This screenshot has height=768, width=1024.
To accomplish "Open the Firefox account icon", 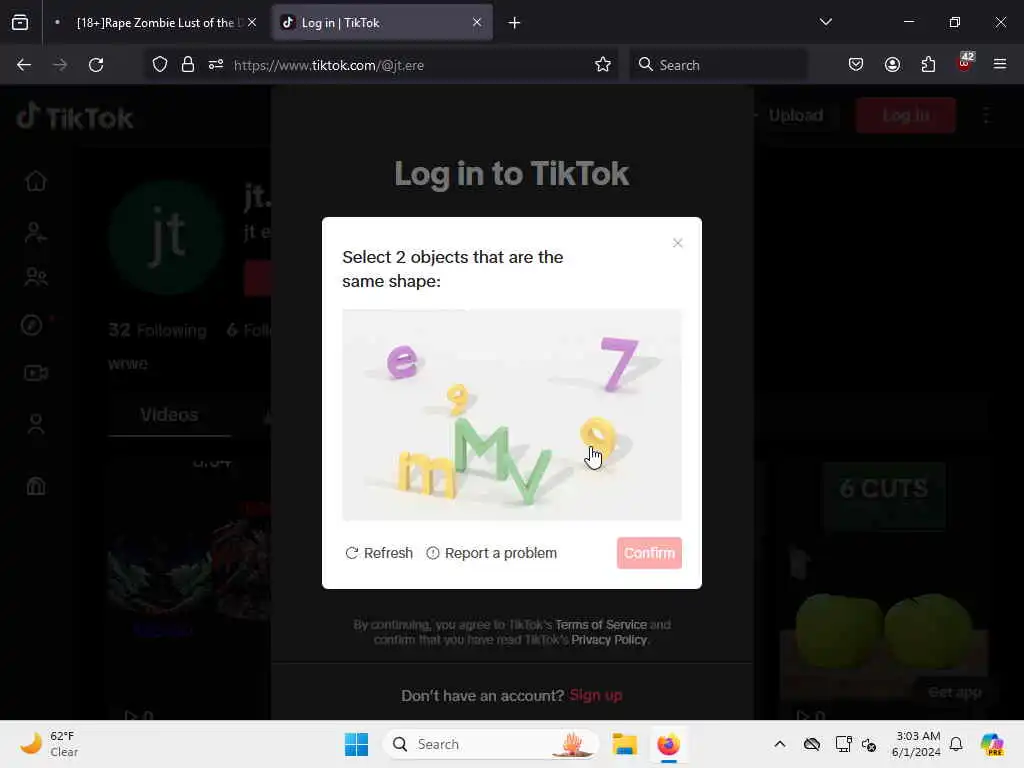I will (x=892, y=65).
